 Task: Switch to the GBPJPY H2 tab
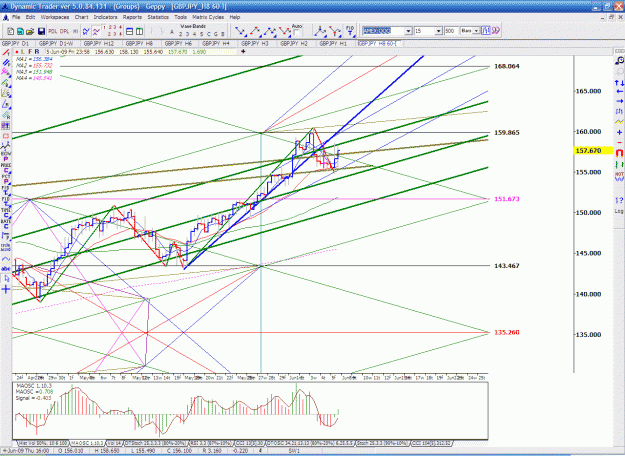pos(294,43)
